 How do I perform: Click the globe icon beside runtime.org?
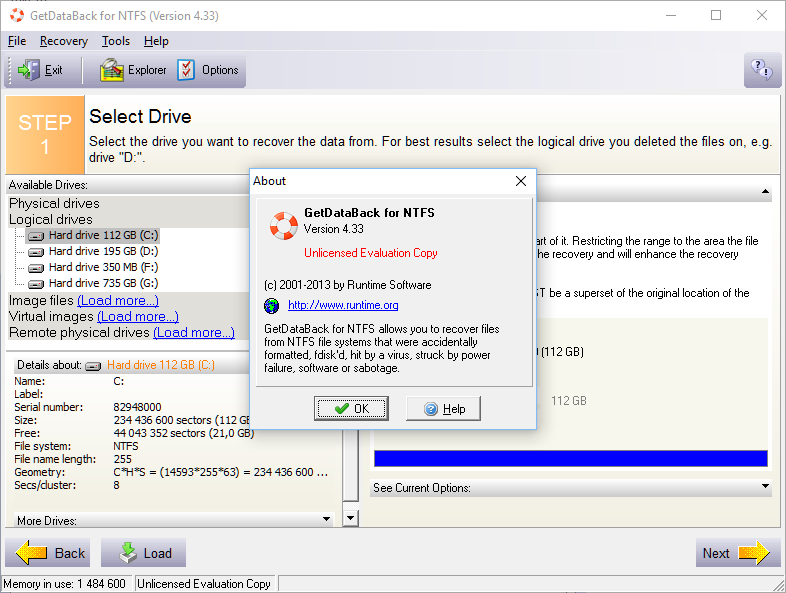272,305
